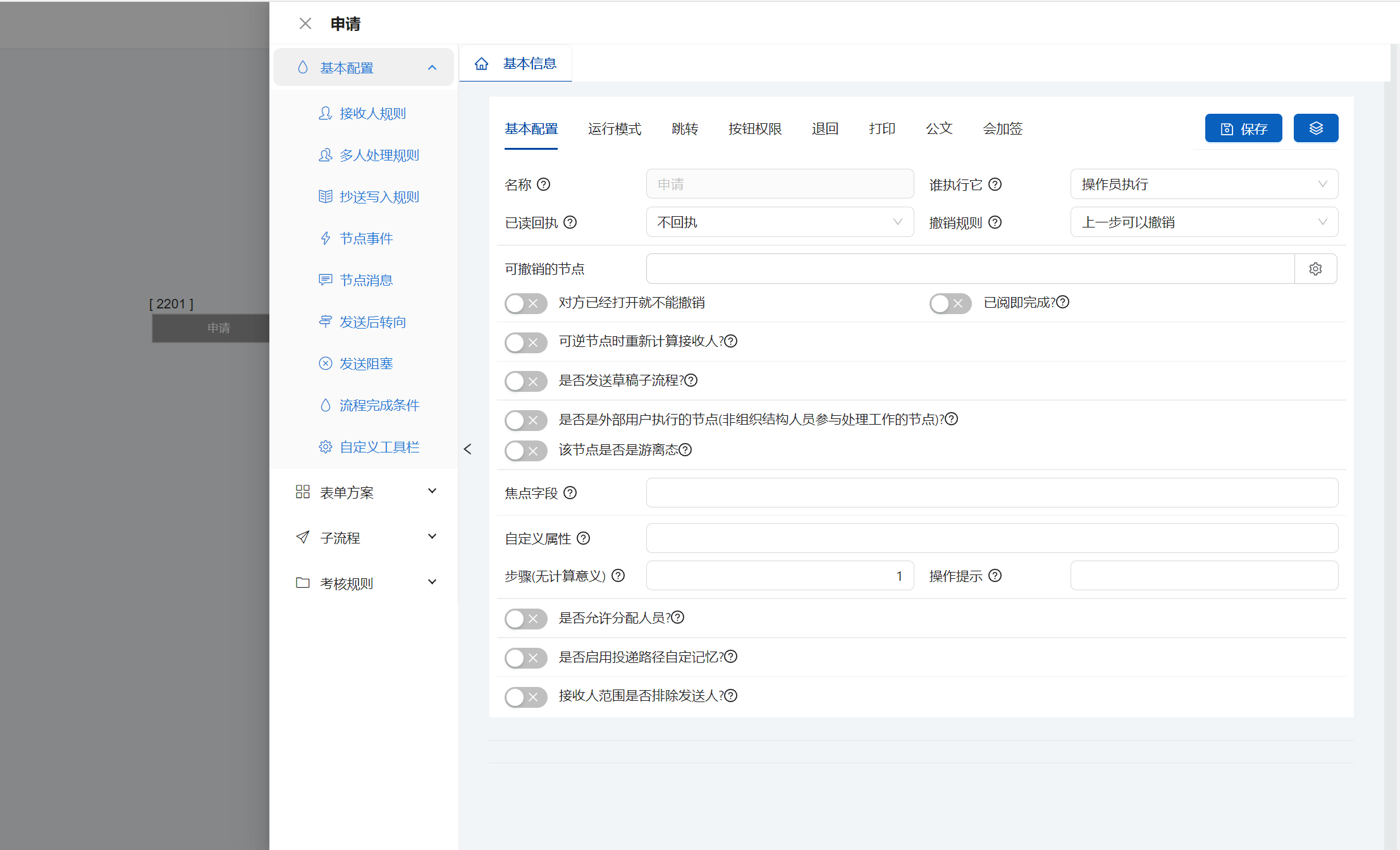Click the 保存 button
Screen dimensions: 1400x850
1243,128
